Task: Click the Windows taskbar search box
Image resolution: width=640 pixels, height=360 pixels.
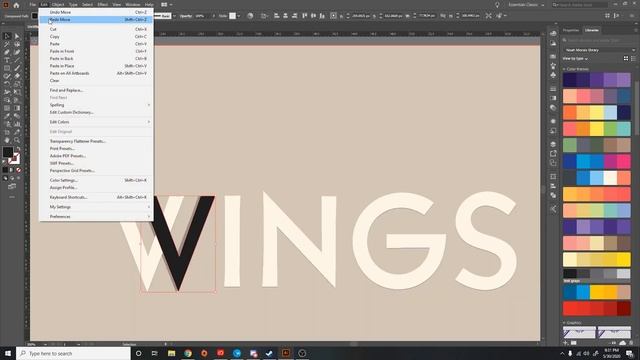Action: pyautogui.click(x=73, y=353)
